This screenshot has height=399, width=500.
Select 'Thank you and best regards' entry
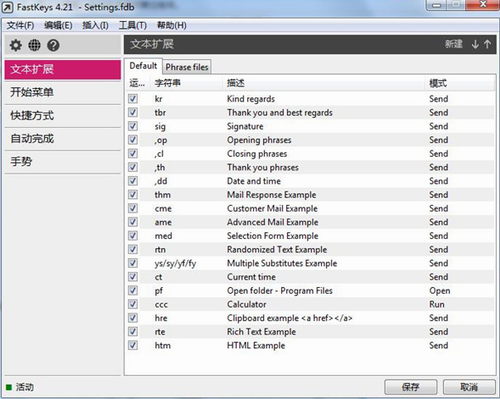tap(311, 112)
